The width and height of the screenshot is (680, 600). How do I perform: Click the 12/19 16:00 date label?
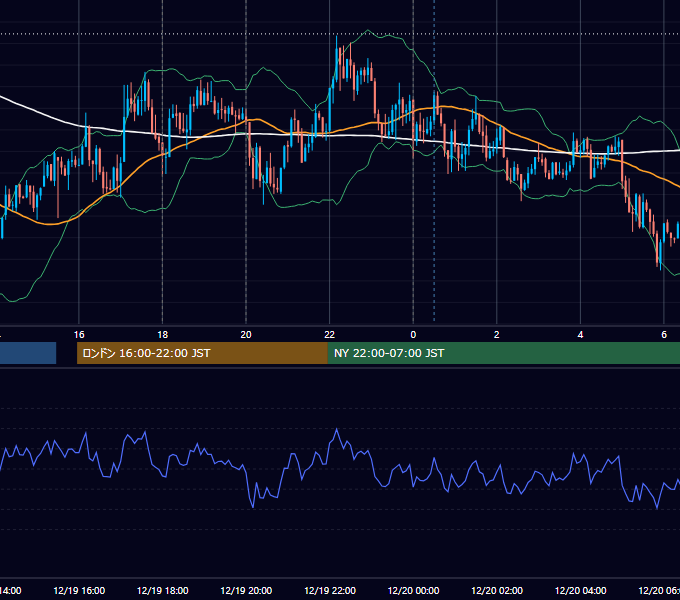[79, 590]
